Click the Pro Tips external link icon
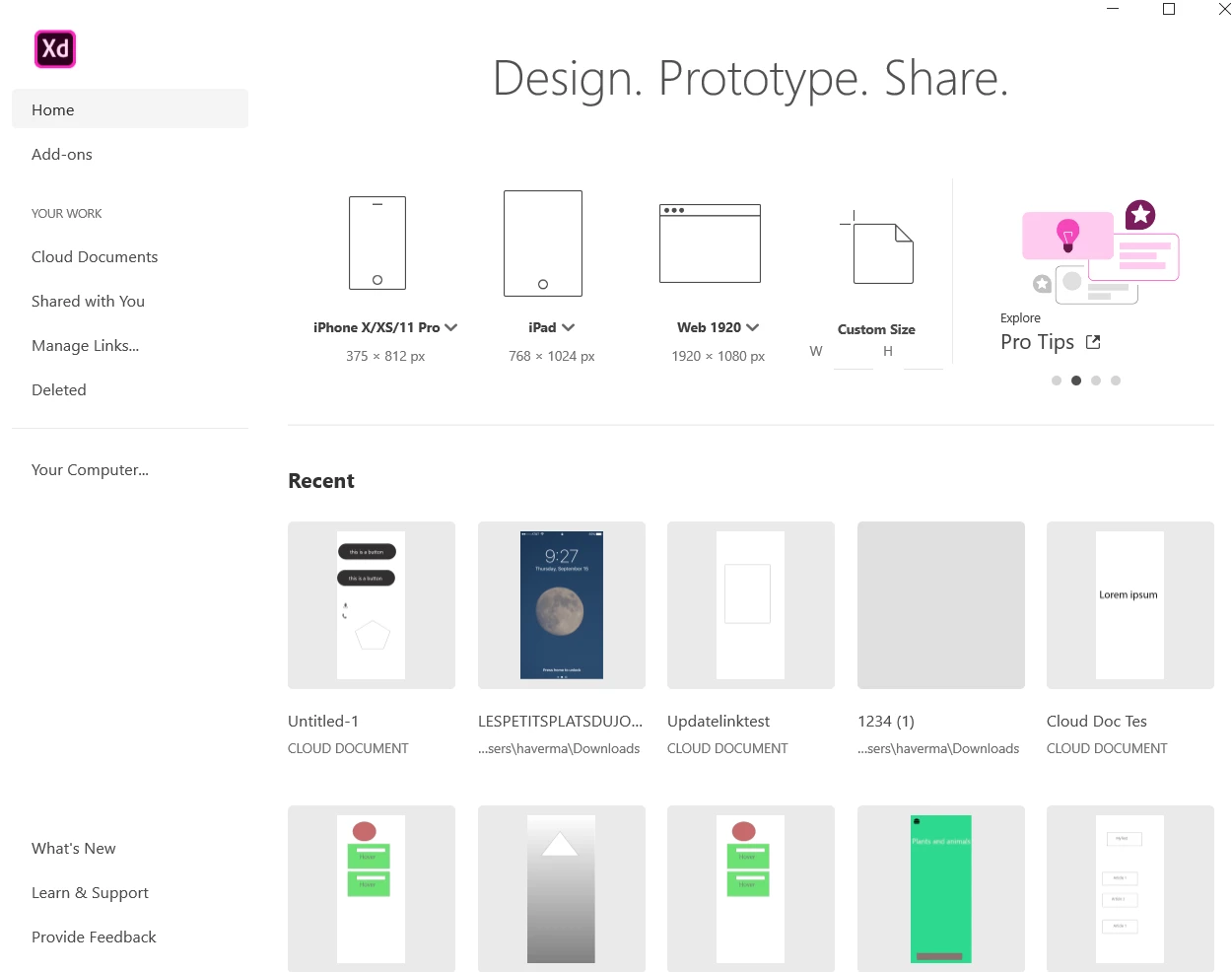The height and width of the screenshot is (972, 1232). coord(1093,342)
